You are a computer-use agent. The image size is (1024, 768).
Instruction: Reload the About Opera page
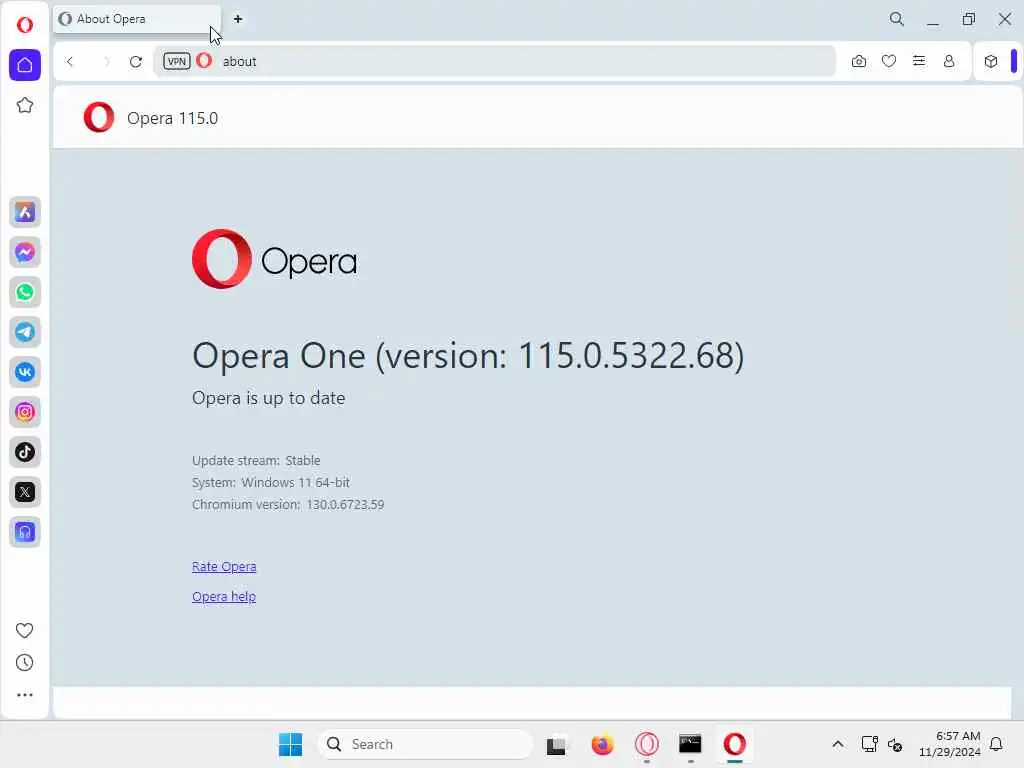click(136, 61)
